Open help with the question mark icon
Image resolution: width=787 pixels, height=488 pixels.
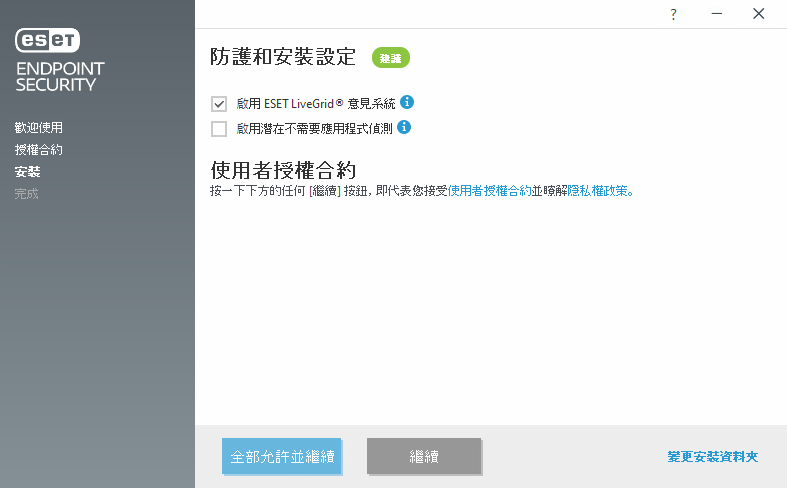coord(673,15)
